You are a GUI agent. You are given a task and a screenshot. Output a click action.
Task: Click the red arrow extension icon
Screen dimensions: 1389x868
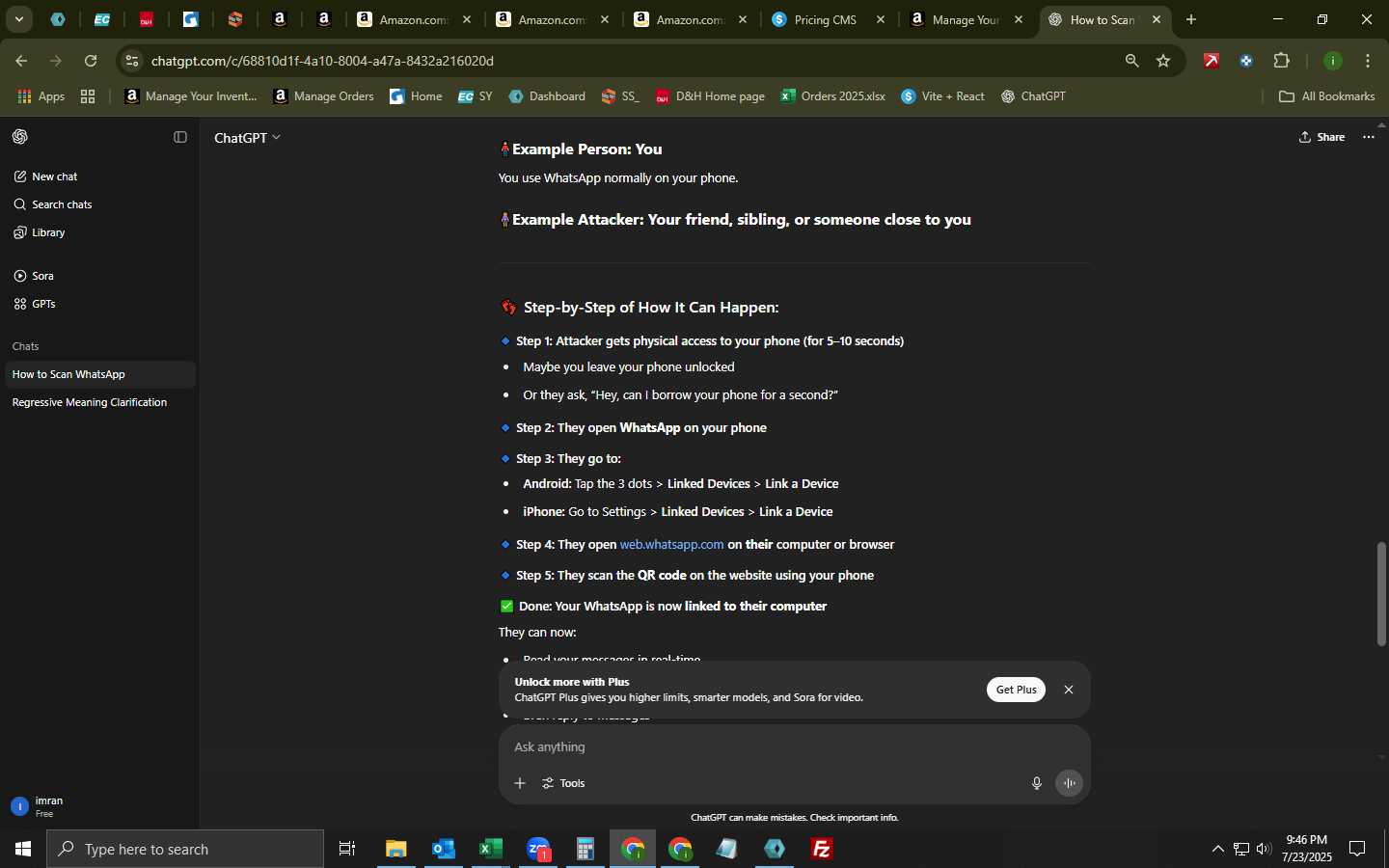pos(1212,61)
